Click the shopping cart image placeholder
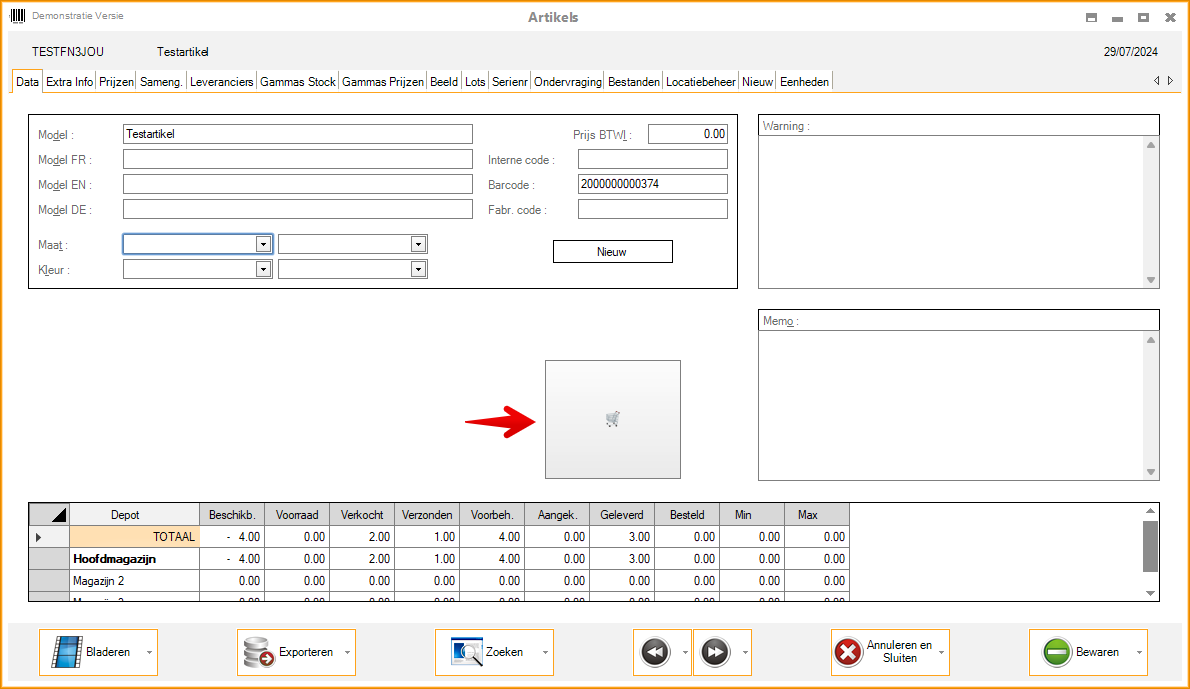 coord(613,420)
